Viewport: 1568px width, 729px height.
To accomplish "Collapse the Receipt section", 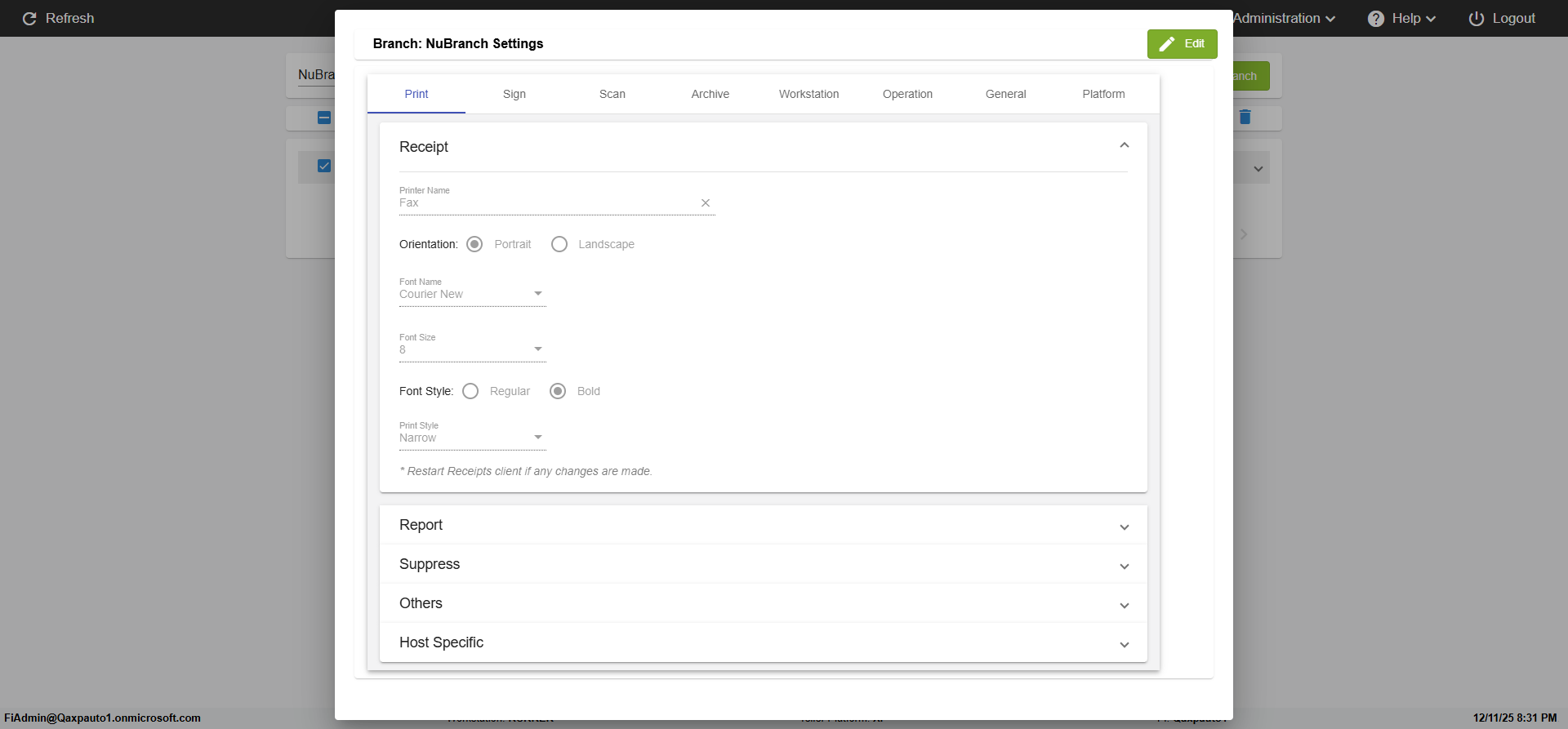I will 1125,145.
